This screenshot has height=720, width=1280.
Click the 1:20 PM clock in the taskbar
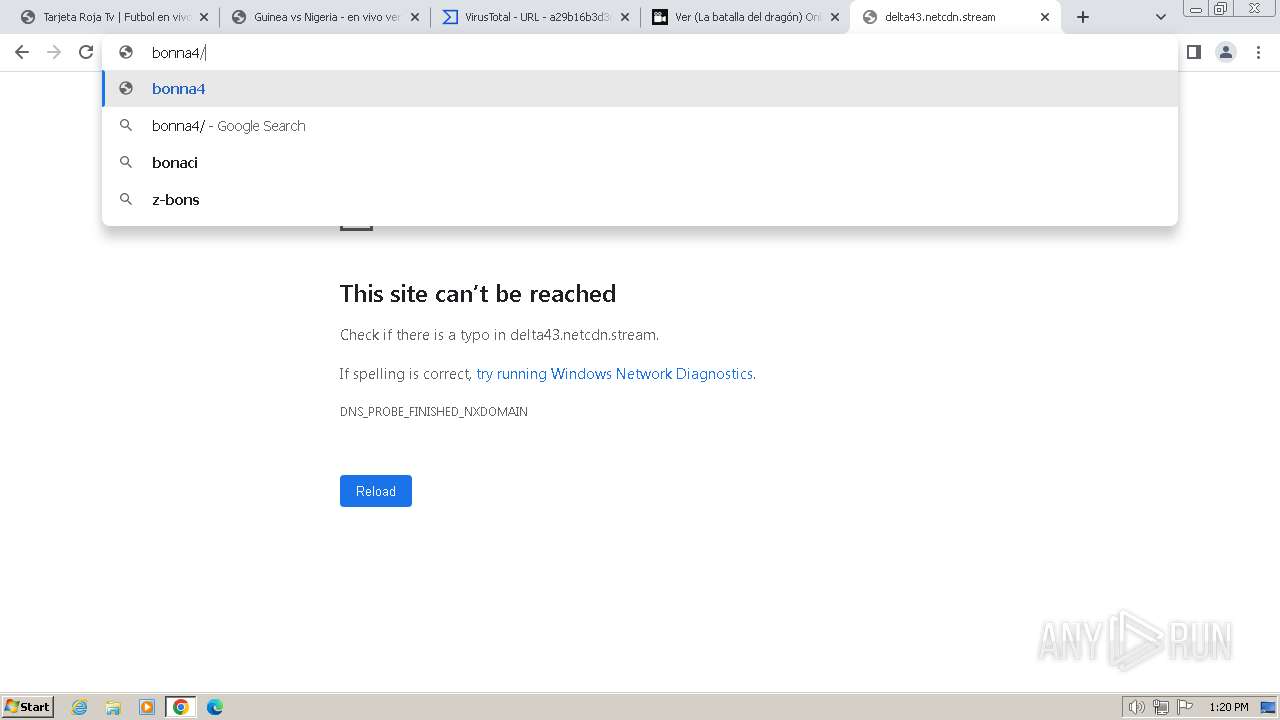click(x=1229, y=707)
